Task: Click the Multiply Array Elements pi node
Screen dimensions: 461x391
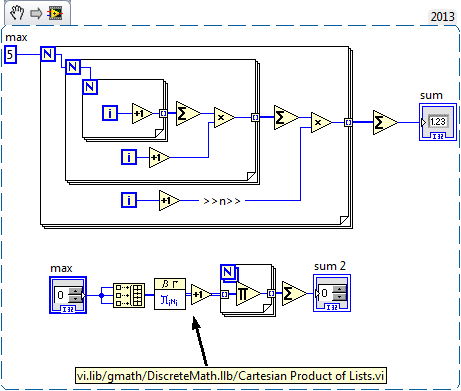Action: pos(248,294)
